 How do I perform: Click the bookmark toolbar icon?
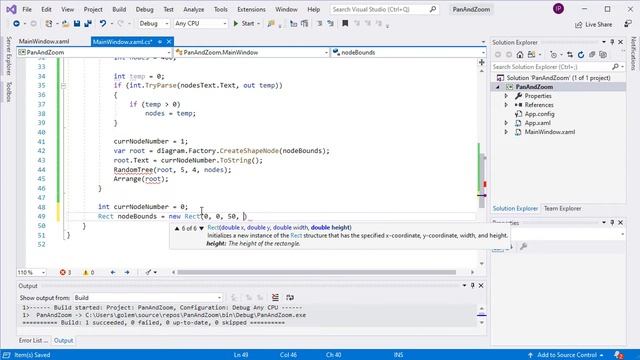345,24
